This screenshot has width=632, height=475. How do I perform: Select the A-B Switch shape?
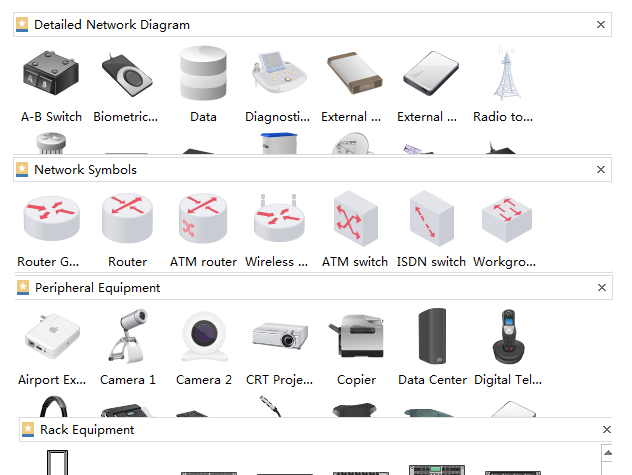click(51, 73)
